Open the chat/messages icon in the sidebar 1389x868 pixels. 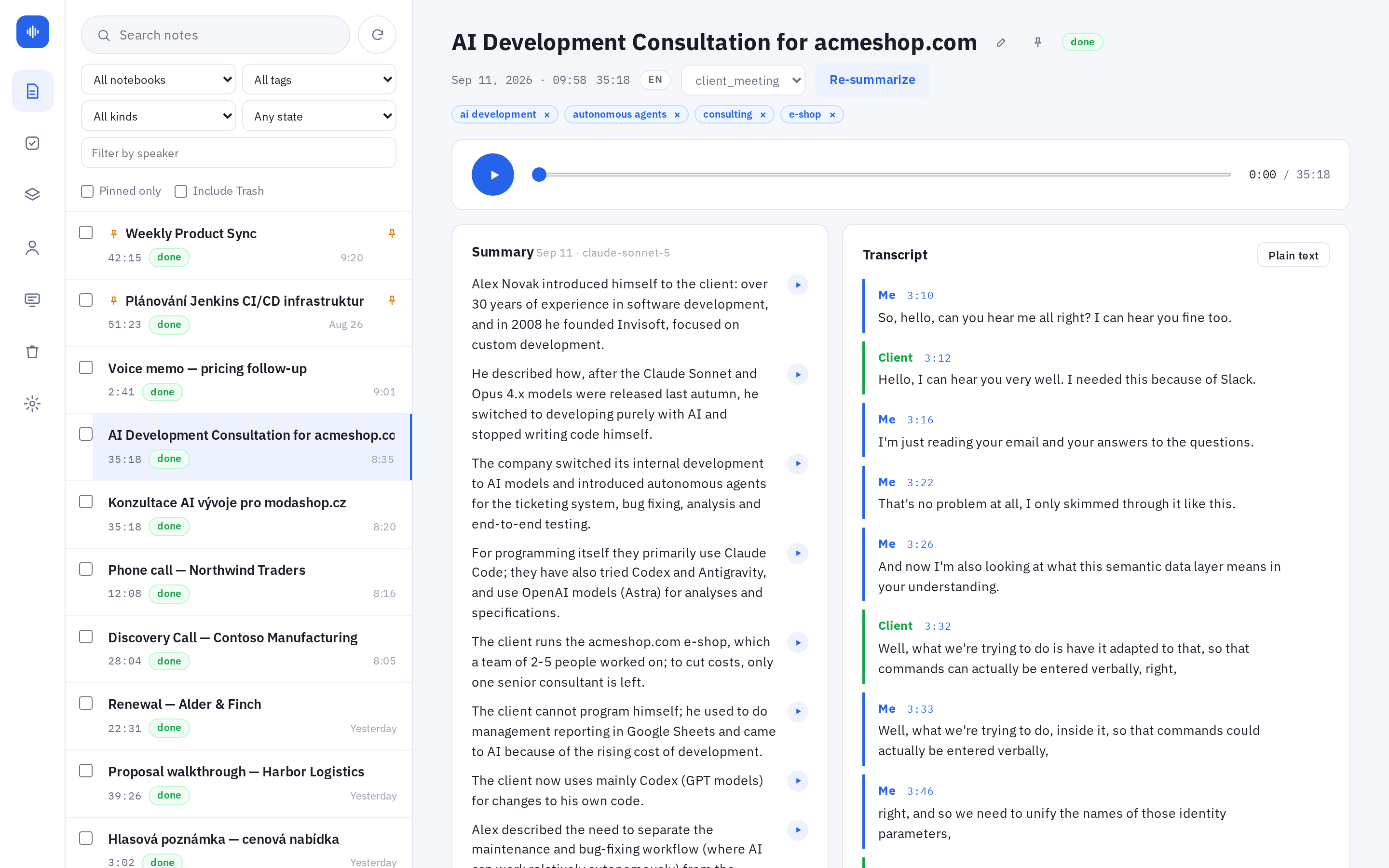click(33, 299)
